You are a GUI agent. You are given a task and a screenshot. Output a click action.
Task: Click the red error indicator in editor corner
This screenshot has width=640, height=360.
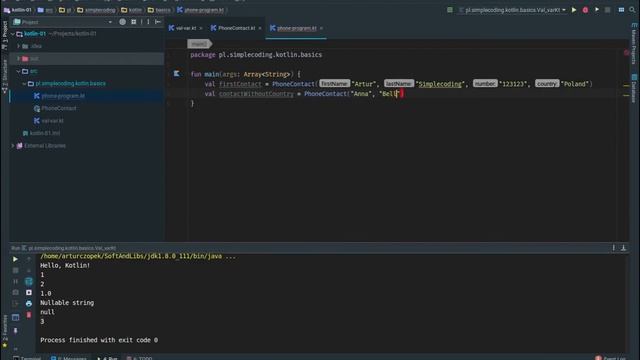tap(627, 53)
